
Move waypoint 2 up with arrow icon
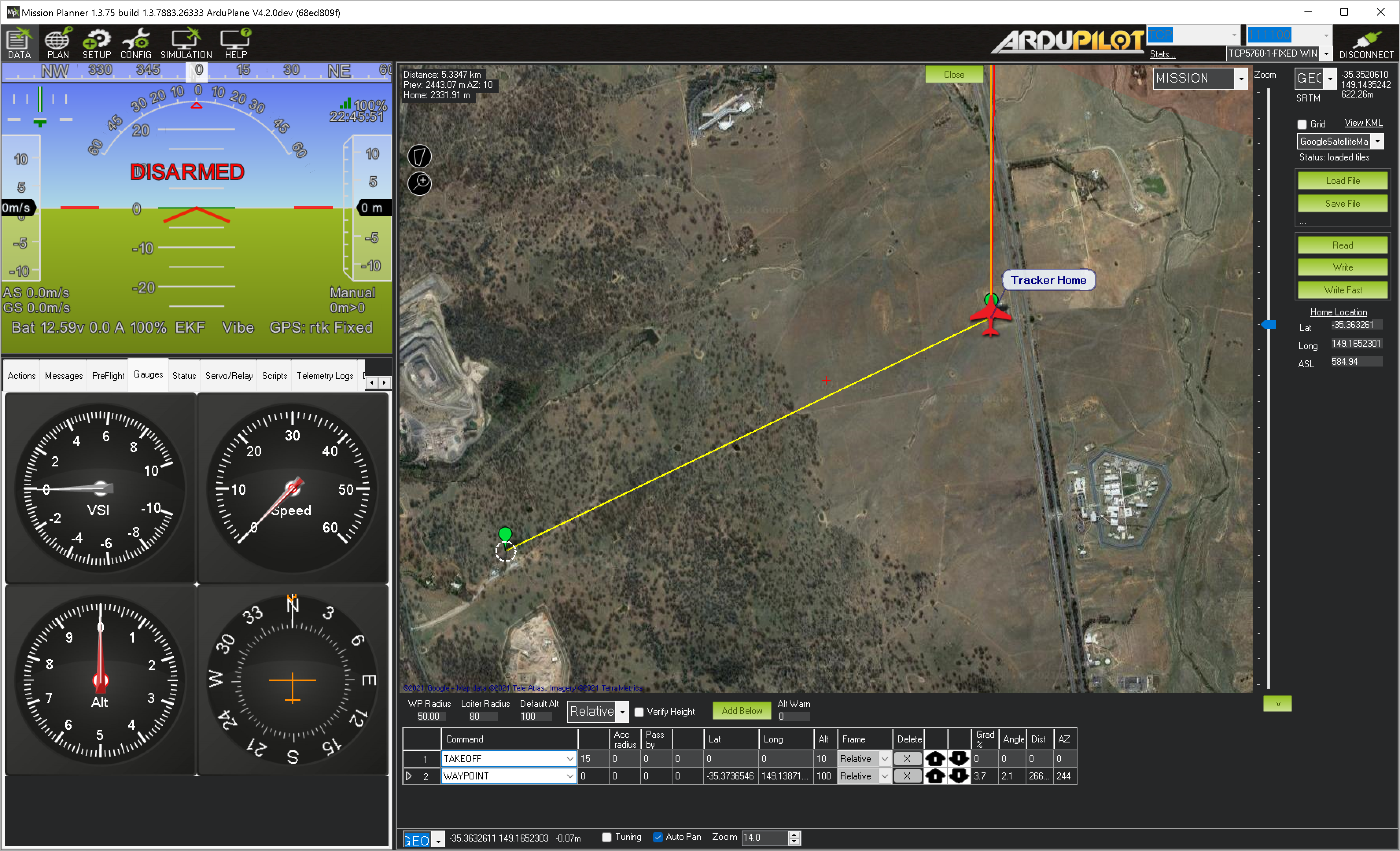[x=935, y=776]
